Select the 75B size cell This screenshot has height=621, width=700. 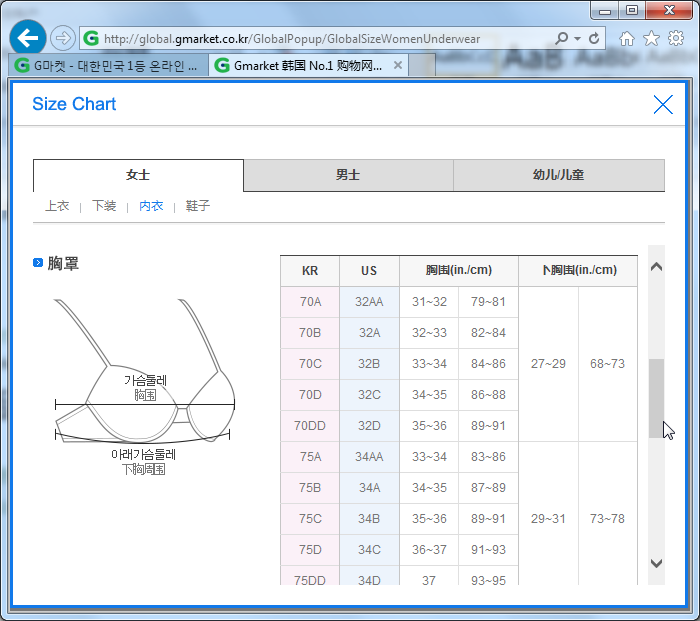tap(310, 488)
